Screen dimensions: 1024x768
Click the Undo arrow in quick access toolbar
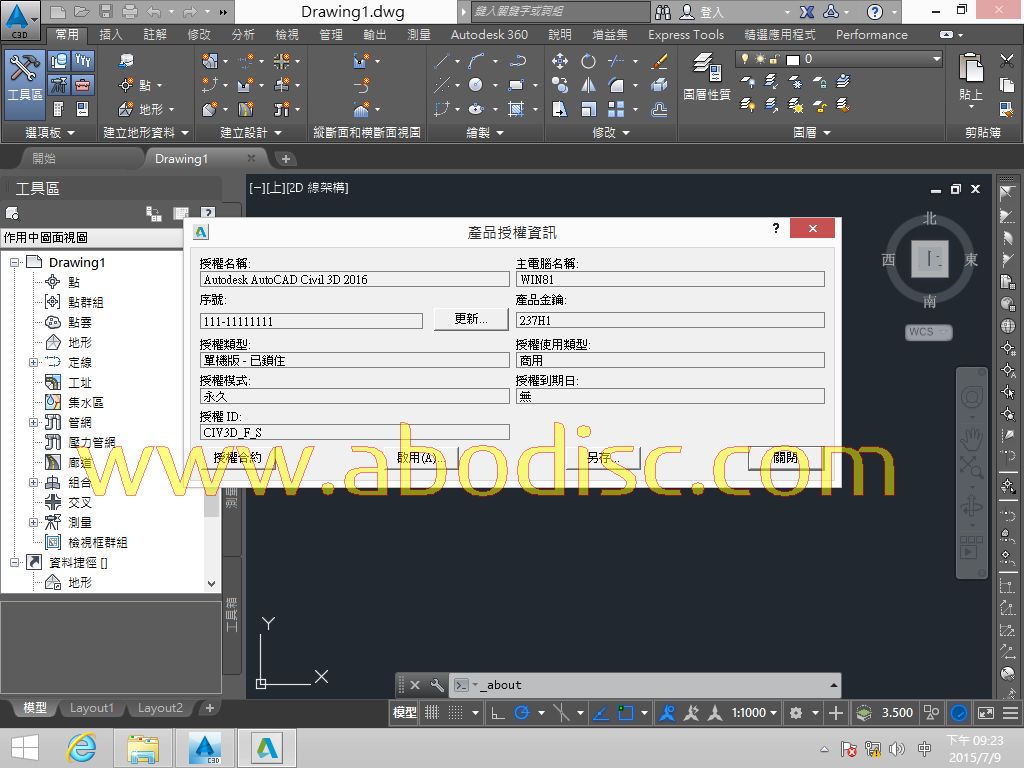(153, 11)
